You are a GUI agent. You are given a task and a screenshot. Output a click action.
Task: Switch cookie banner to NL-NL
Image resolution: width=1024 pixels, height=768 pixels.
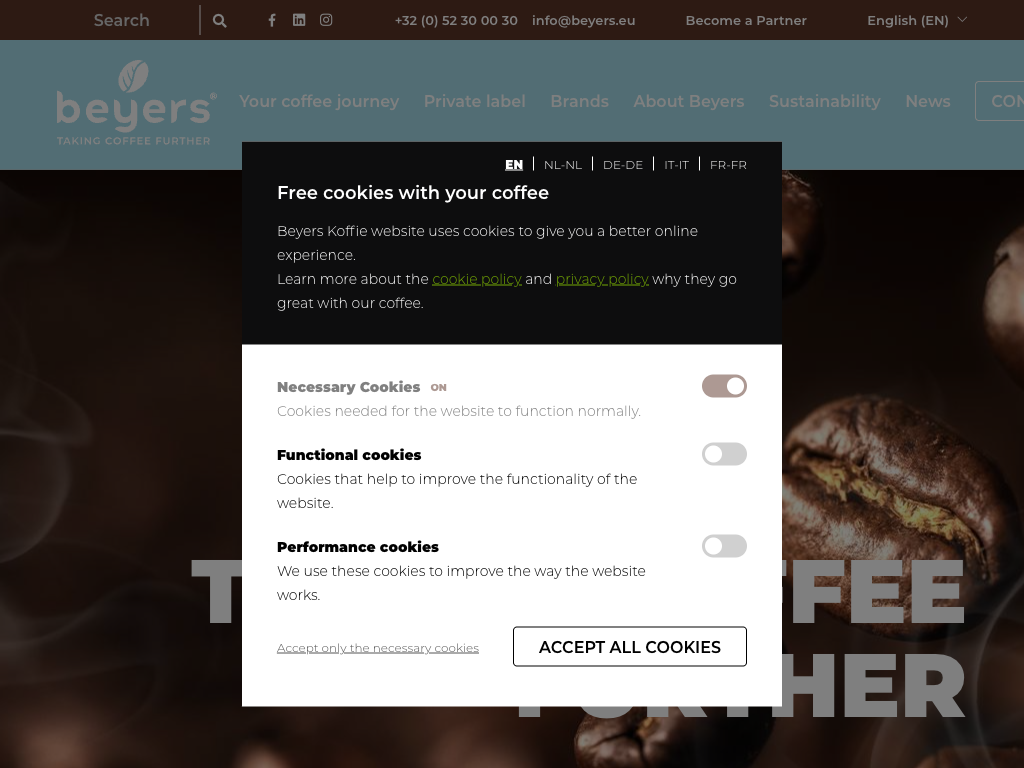tap(562, 165)
